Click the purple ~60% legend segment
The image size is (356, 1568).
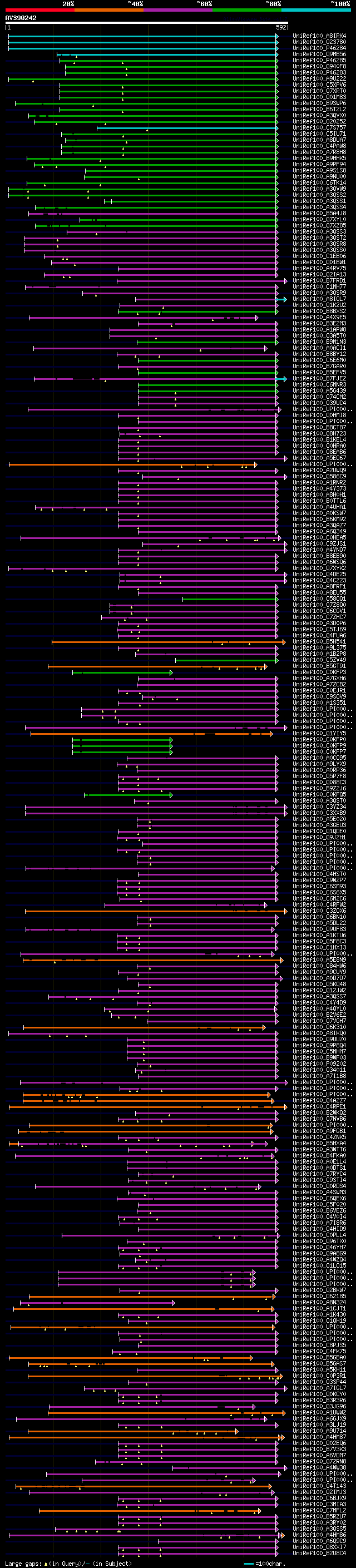coord(179,10)
